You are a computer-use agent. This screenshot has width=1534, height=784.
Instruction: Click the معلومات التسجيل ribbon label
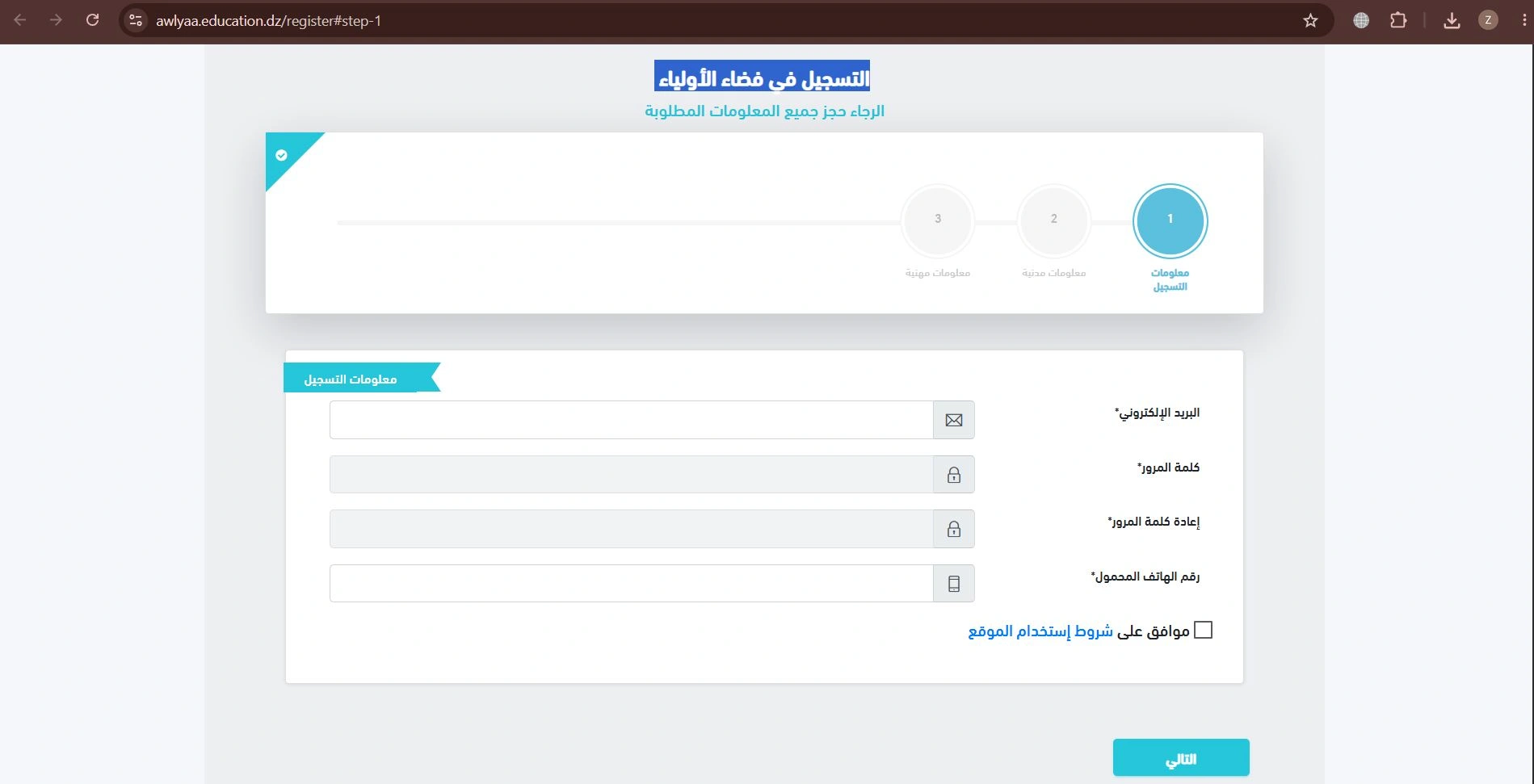[x=351, y=379]
